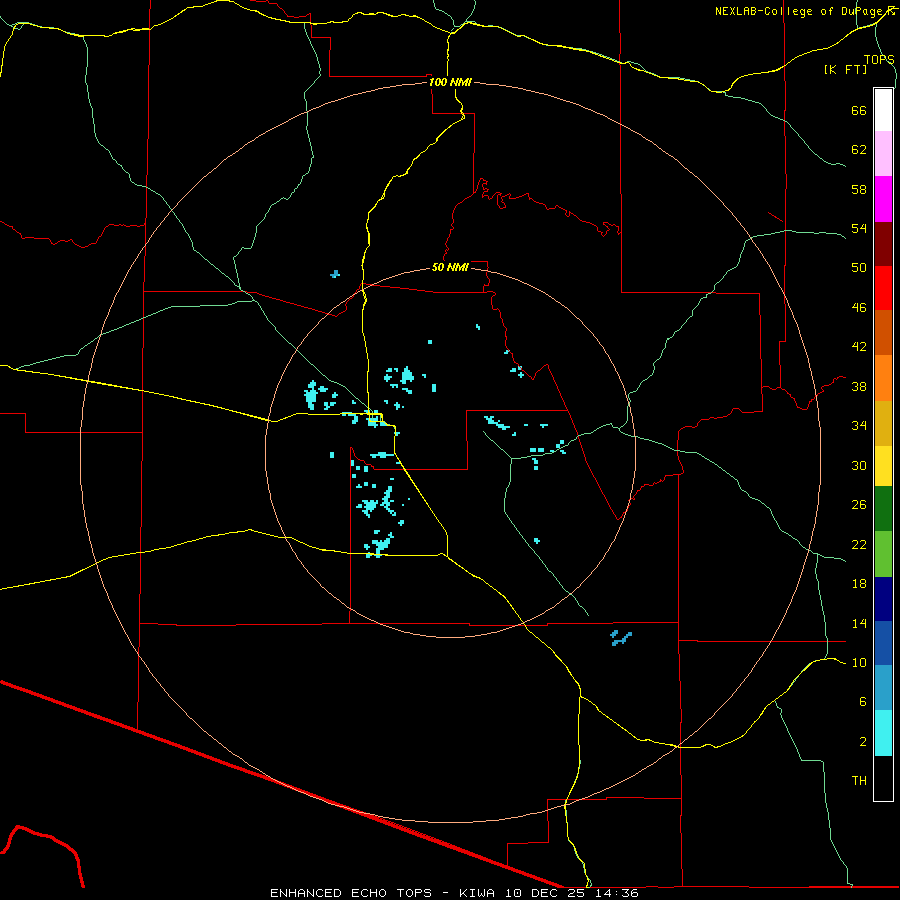
Task: Click the dark red legend swatch
Action: pos(883,243)
